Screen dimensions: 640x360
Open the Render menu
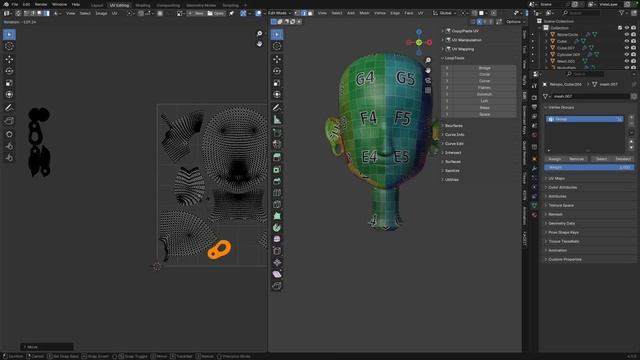41,4
